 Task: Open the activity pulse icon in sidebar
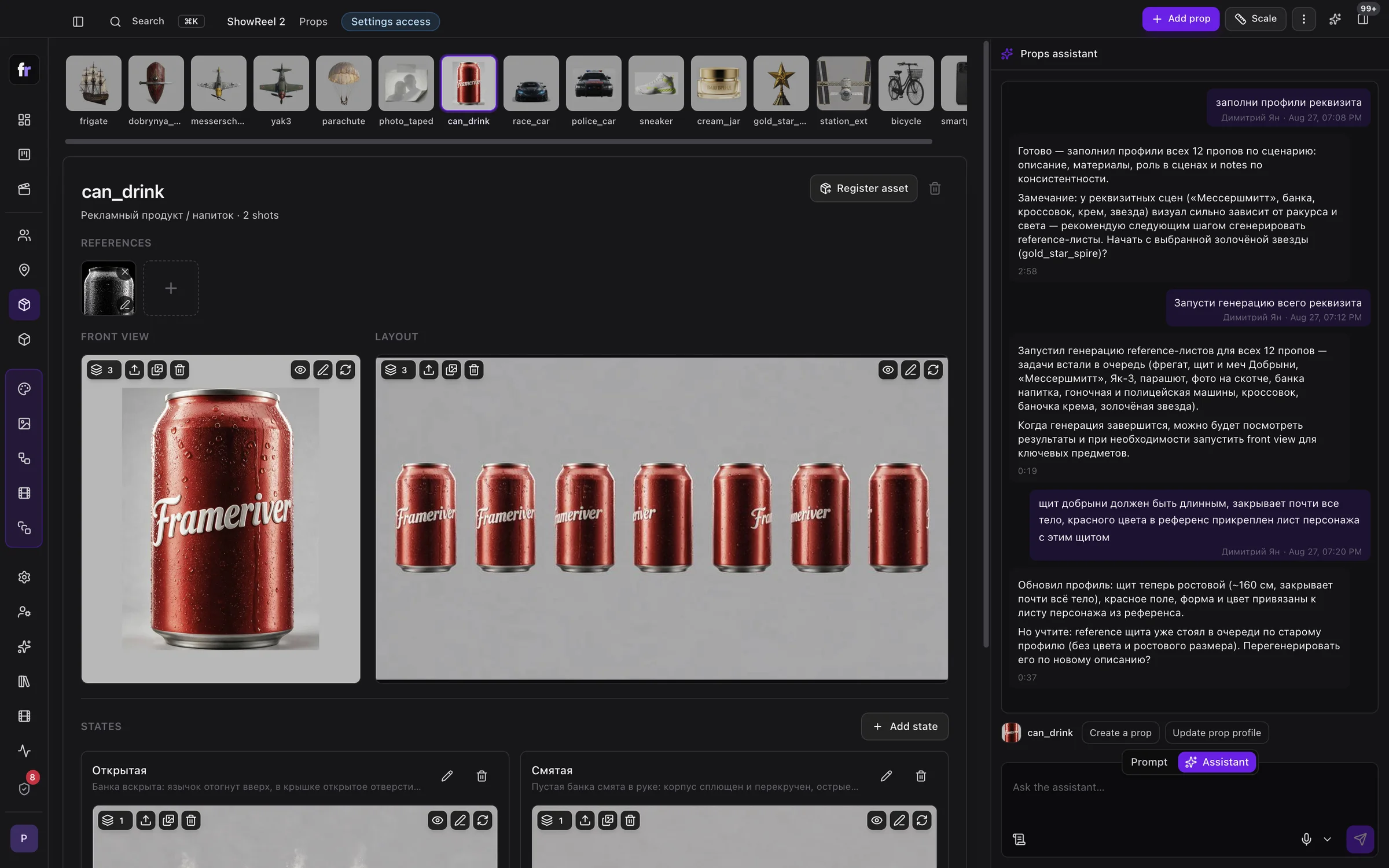click(24, 751)
